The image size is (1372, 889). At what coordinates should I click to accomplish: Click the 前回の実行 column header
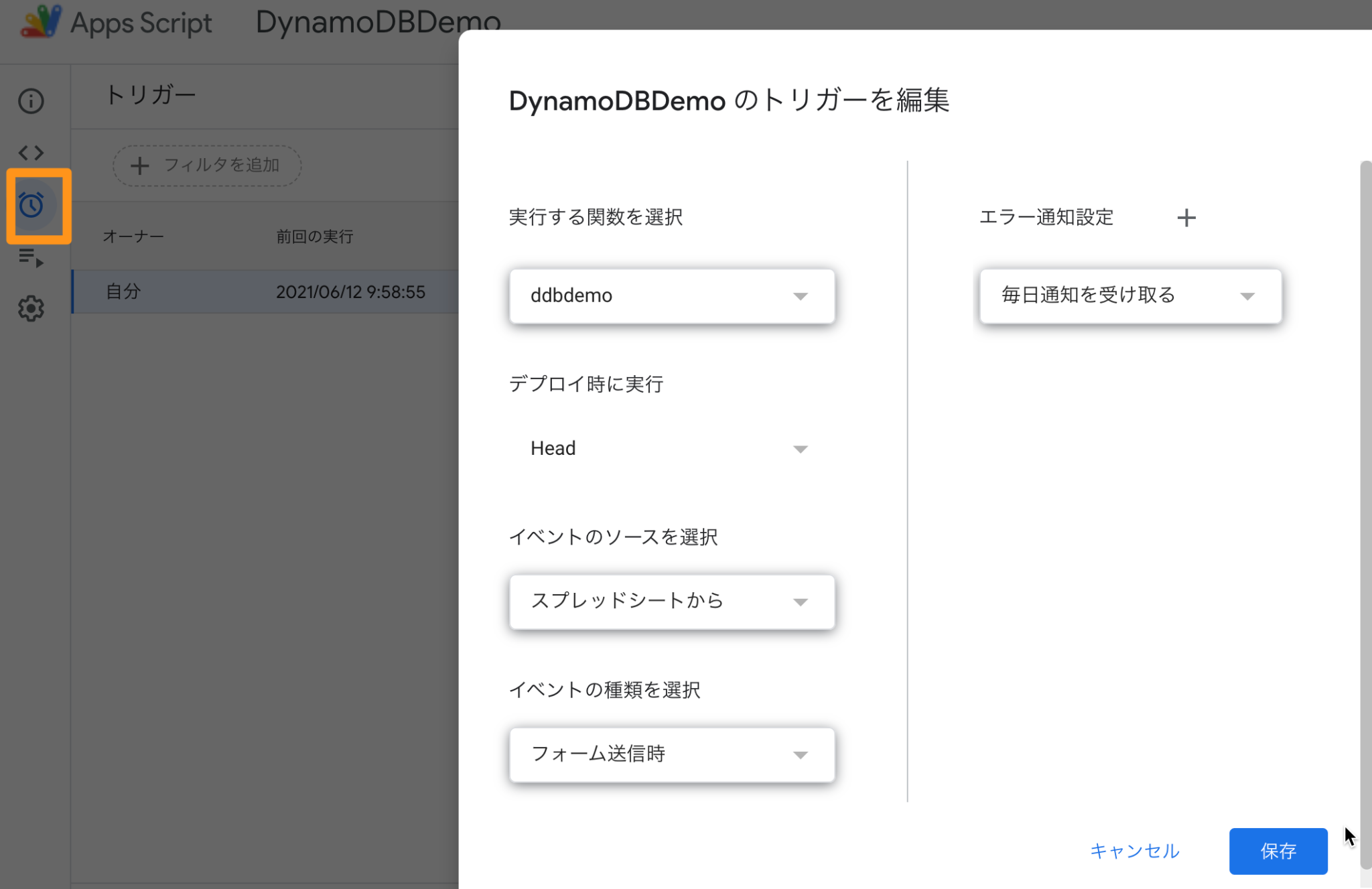tap(314, 236)
